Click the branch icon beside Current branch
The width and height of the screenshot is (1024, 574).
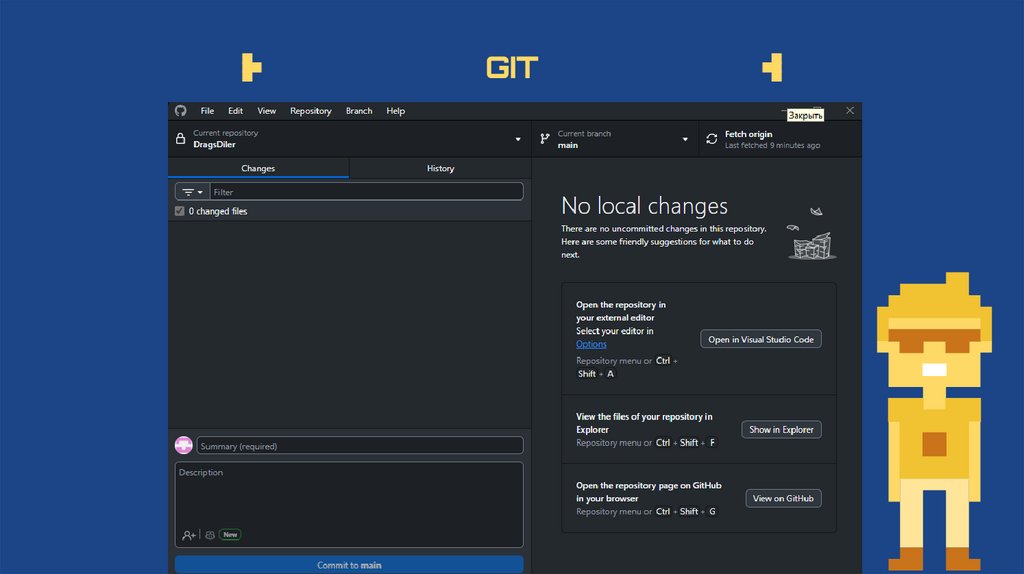pyautogui.click(x=545, y=138)
